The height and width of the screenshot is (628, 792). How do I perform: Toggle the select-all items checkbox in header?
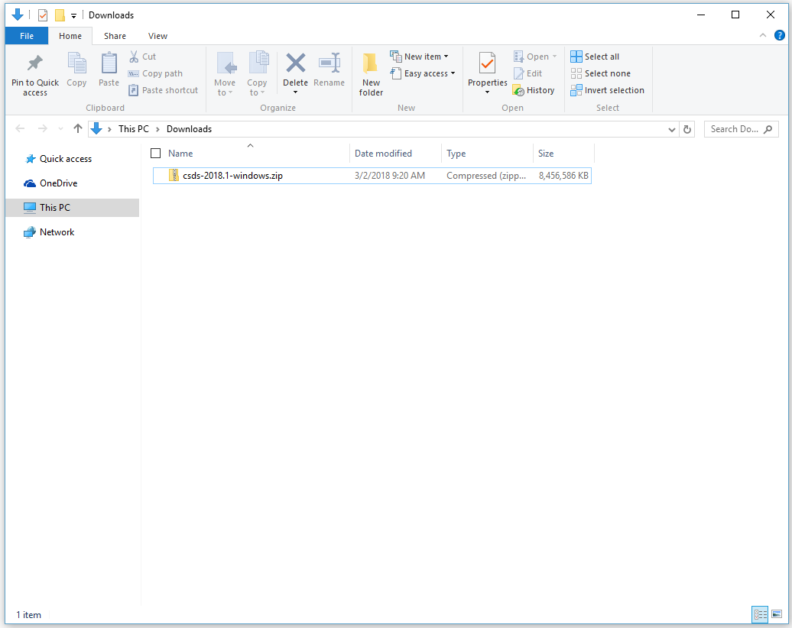tap(155, 154)
